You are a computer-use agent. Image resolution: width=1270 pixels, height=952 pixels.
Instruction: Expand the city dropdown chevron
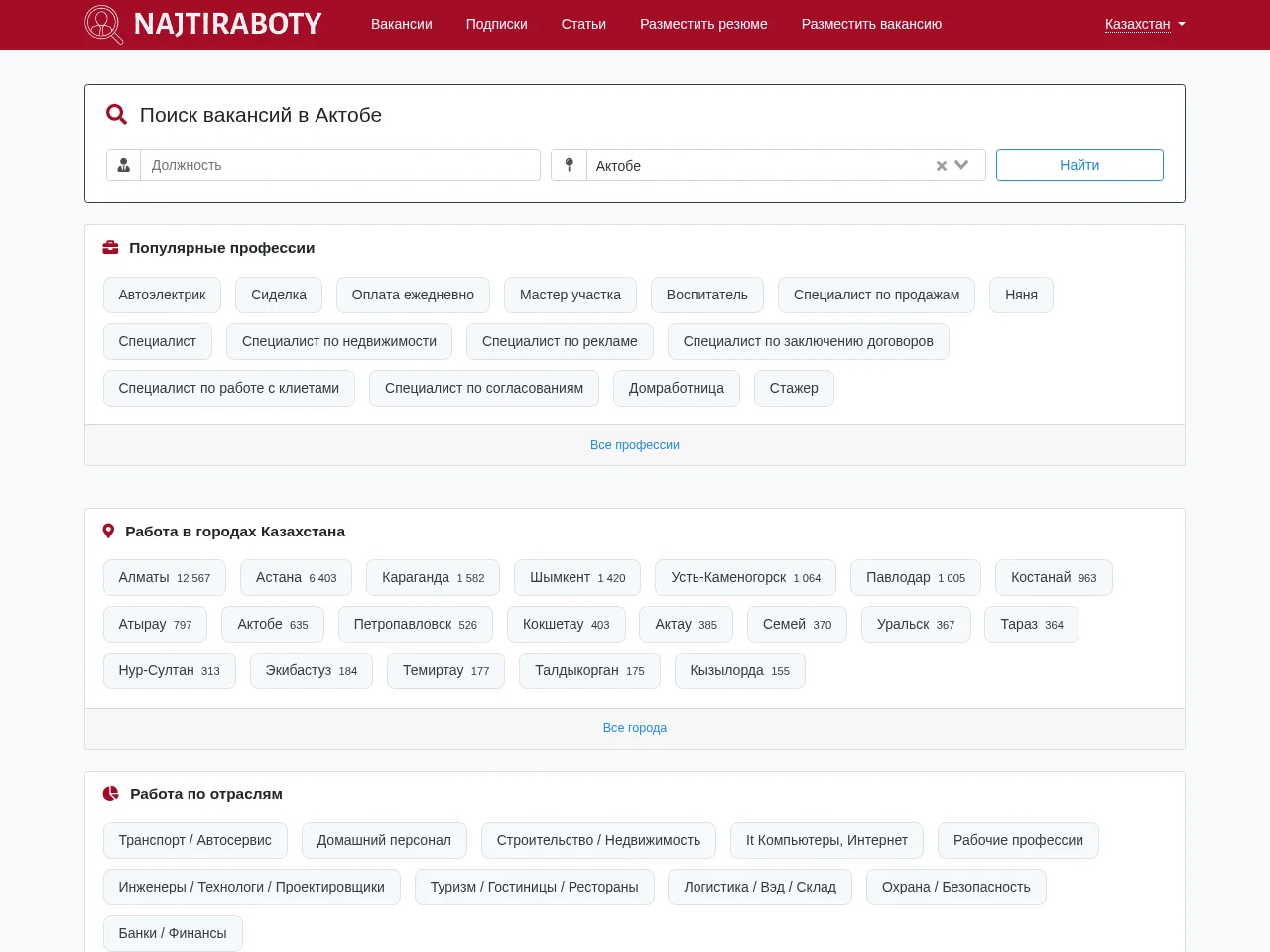[x=961, y=166]
